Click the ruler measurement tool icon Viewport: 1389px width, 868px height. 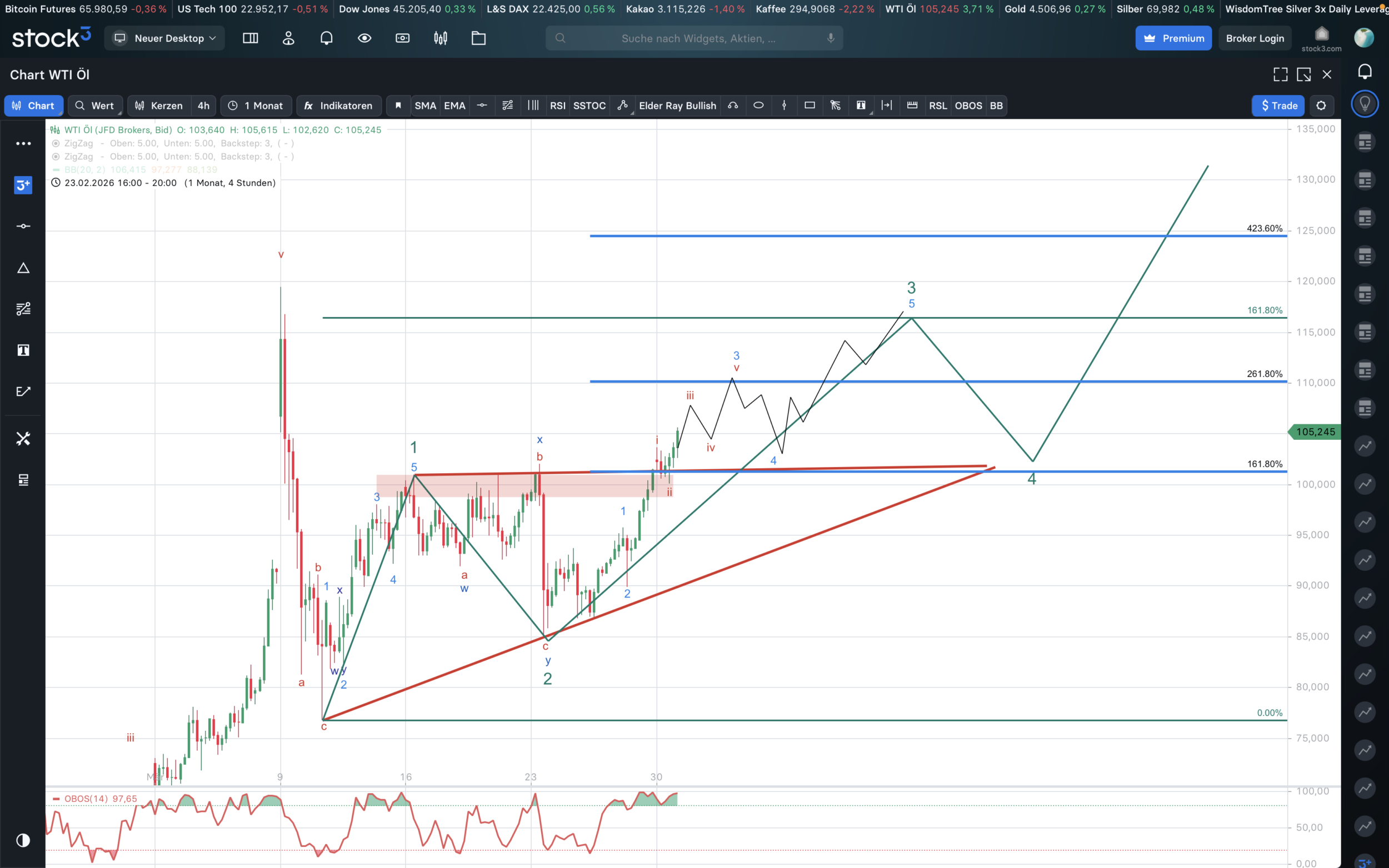[x=912, y=106]
